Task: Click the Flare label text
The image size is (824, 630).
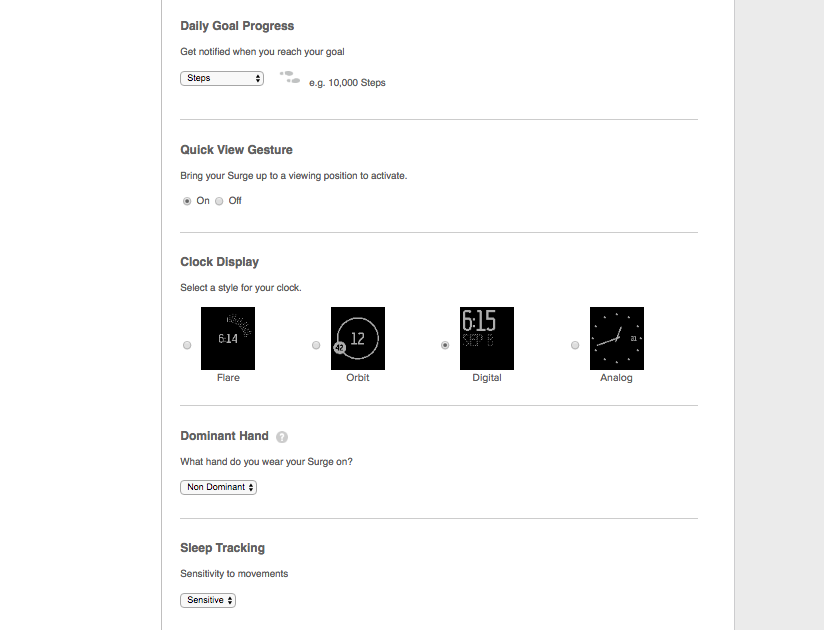Action: point(228,378)
